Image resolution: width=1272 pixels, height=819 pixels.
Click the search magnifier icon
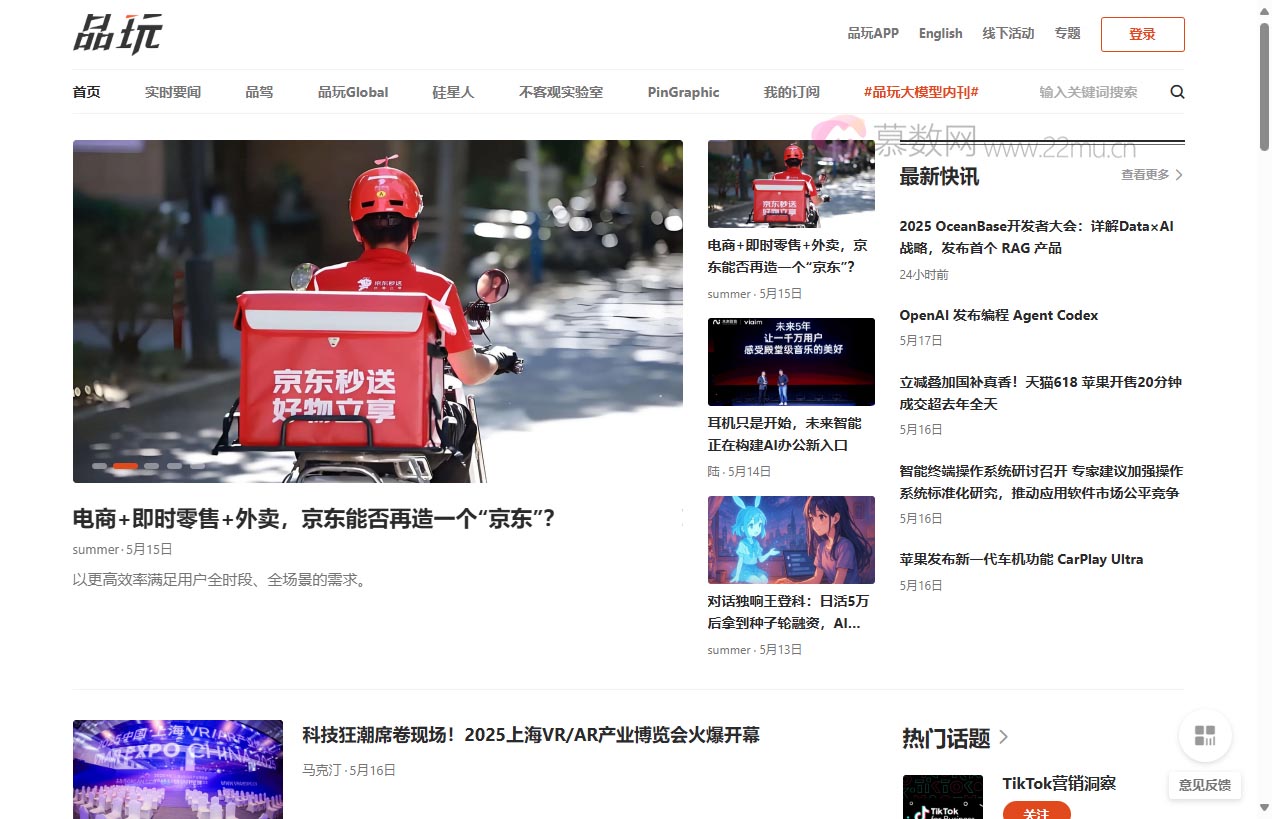[x=1177, y=92]
